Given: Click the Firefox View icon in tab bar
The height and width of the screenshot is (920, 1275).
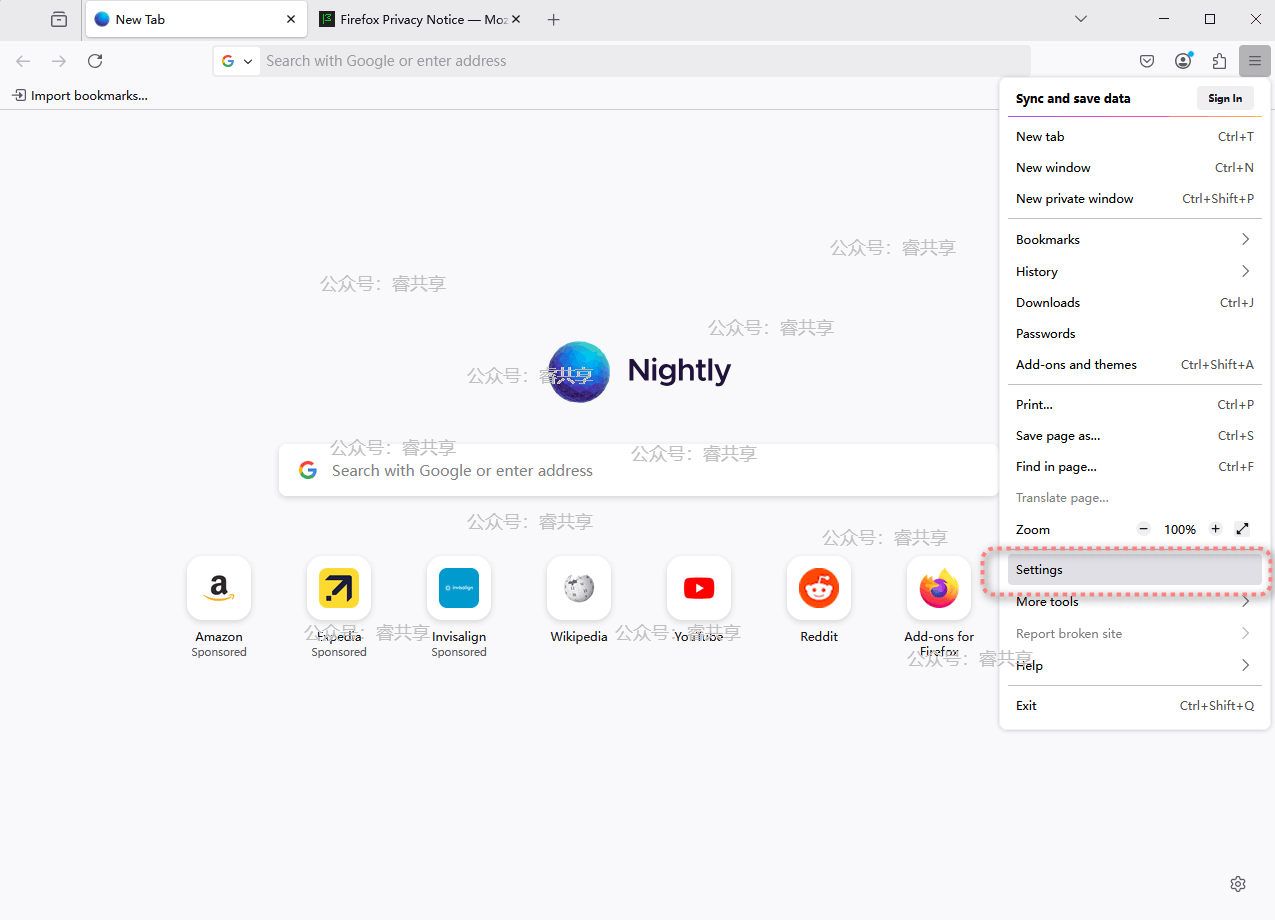Looking at the screenshot, I should pos(59,19).
